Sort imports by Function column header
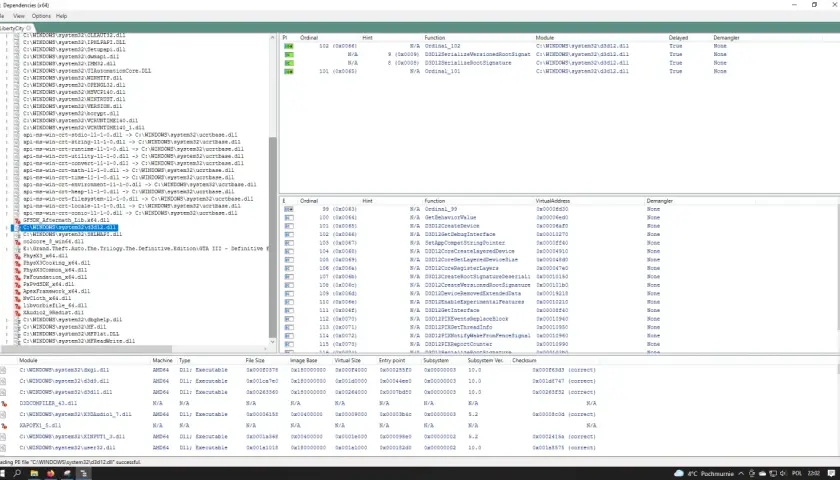Image resolution: width=840 pixels, height=480 pixels. tap(434, 38)
